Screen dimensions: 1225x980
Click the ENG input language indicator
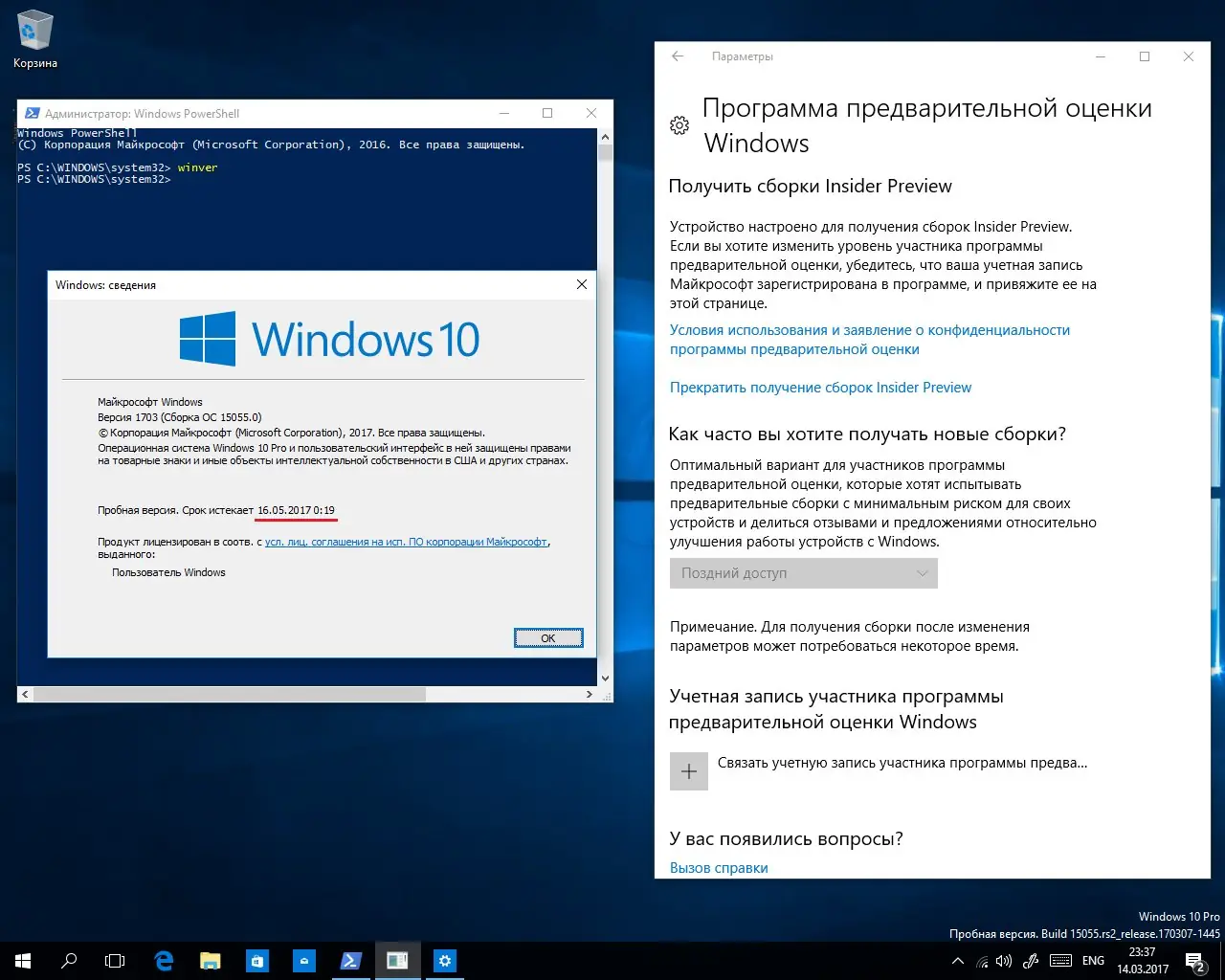click(1093, 961)
